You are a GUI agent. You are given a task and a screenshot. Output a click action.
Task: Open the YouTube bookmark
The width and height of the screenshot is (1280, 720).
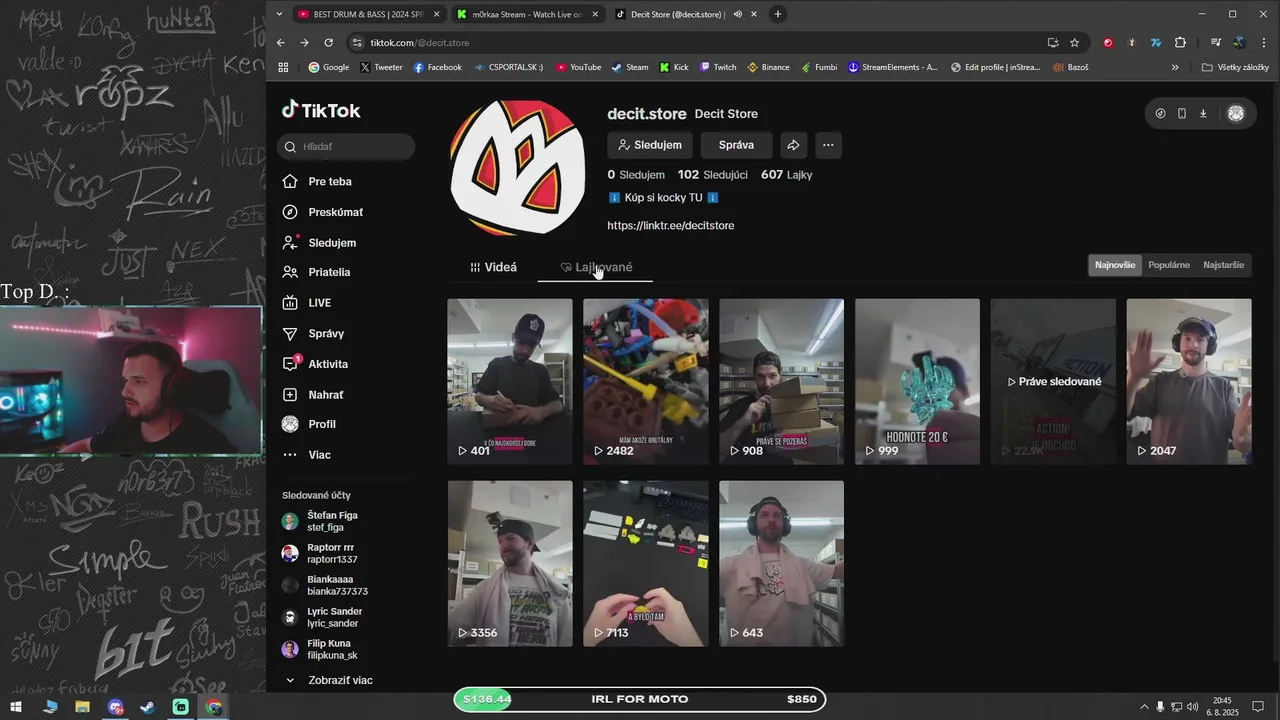[579, 67]
